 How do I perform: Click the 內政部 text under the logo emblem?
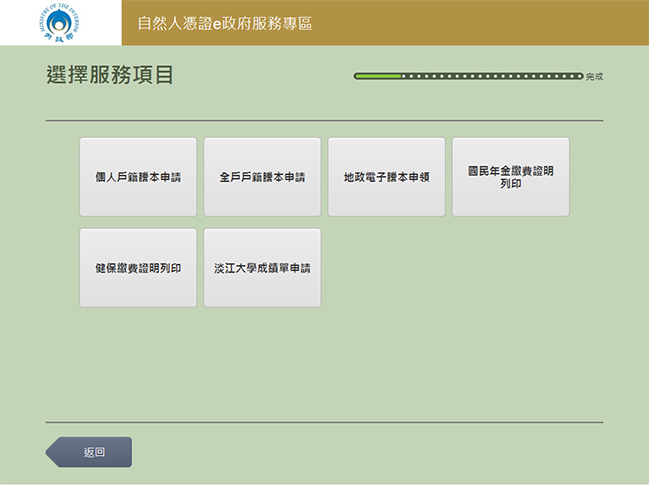point(60,37)
